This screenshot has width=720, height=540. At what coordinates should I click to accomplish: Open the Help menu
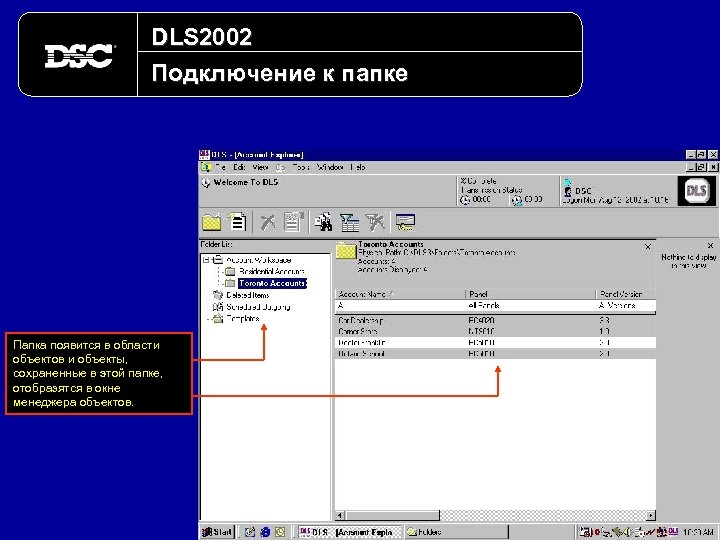tap(357, 167)
